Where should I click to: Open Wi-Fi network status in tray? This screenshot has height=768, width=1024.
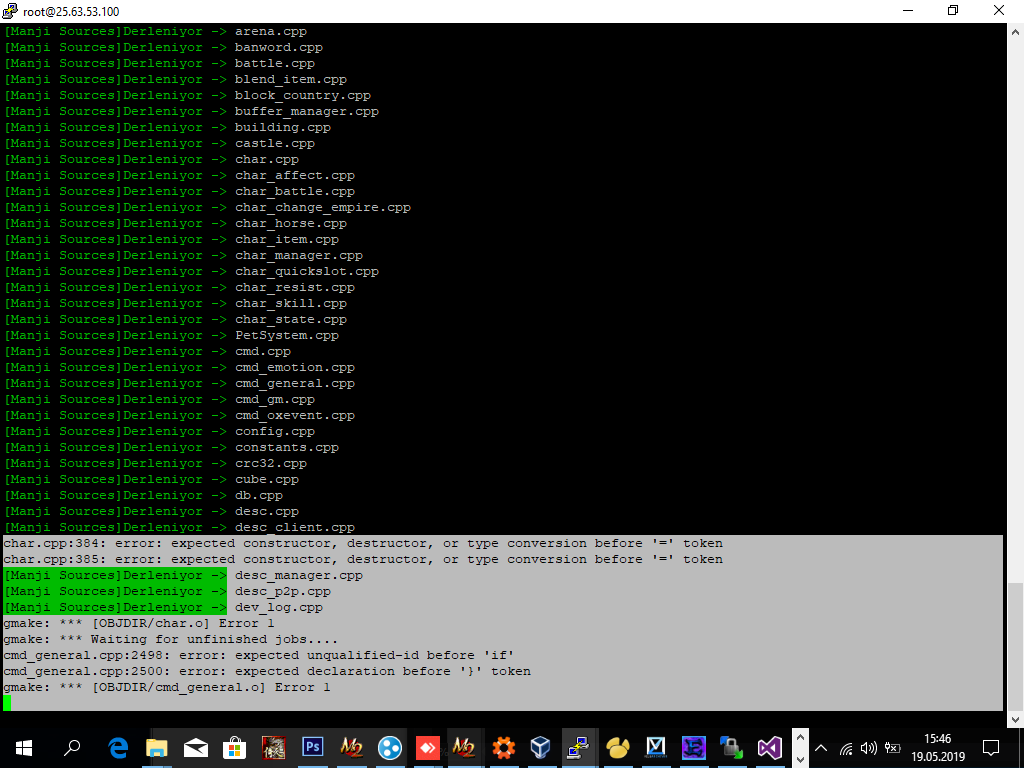[x=846, y=748]
